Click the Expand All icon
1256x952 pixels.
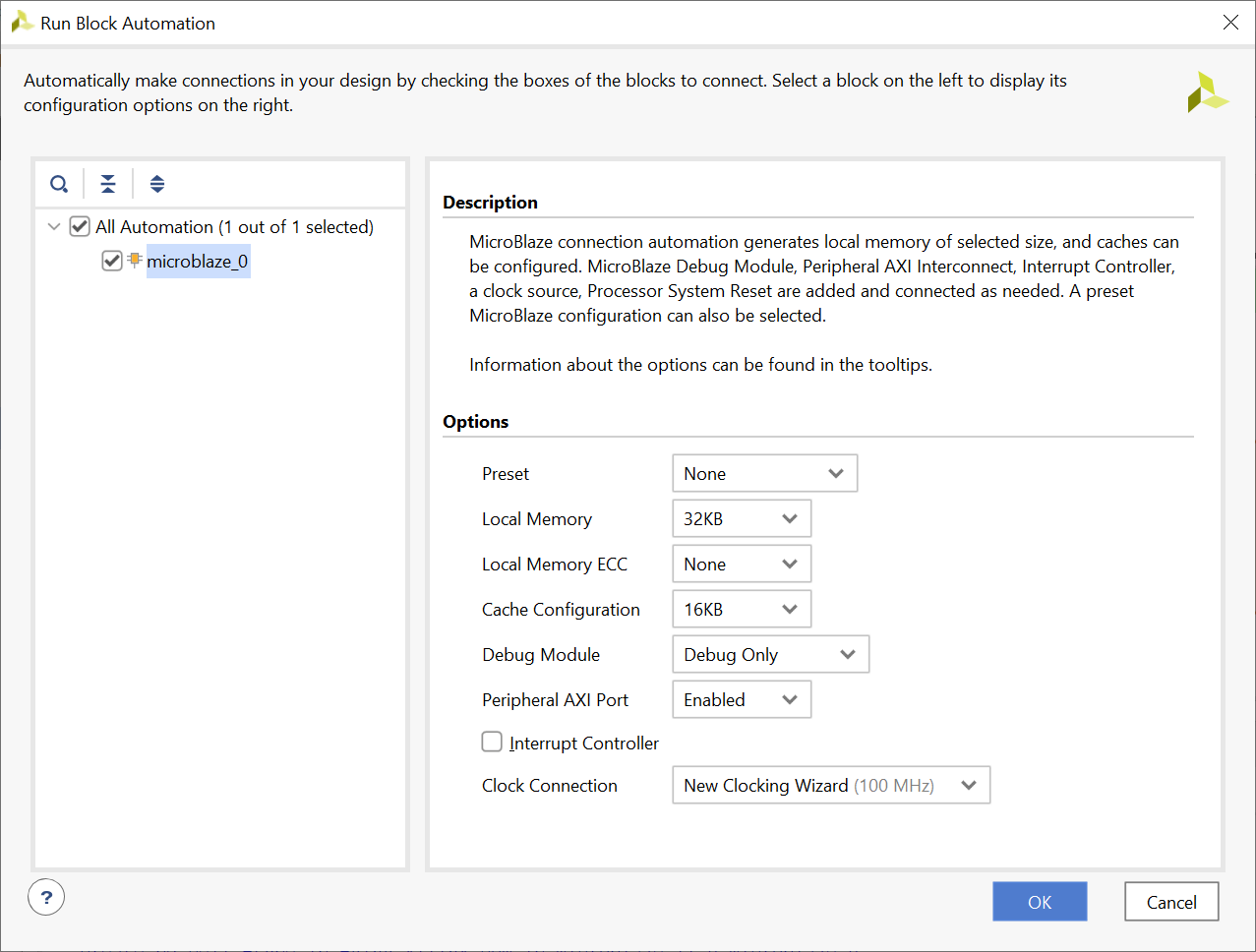157,184
